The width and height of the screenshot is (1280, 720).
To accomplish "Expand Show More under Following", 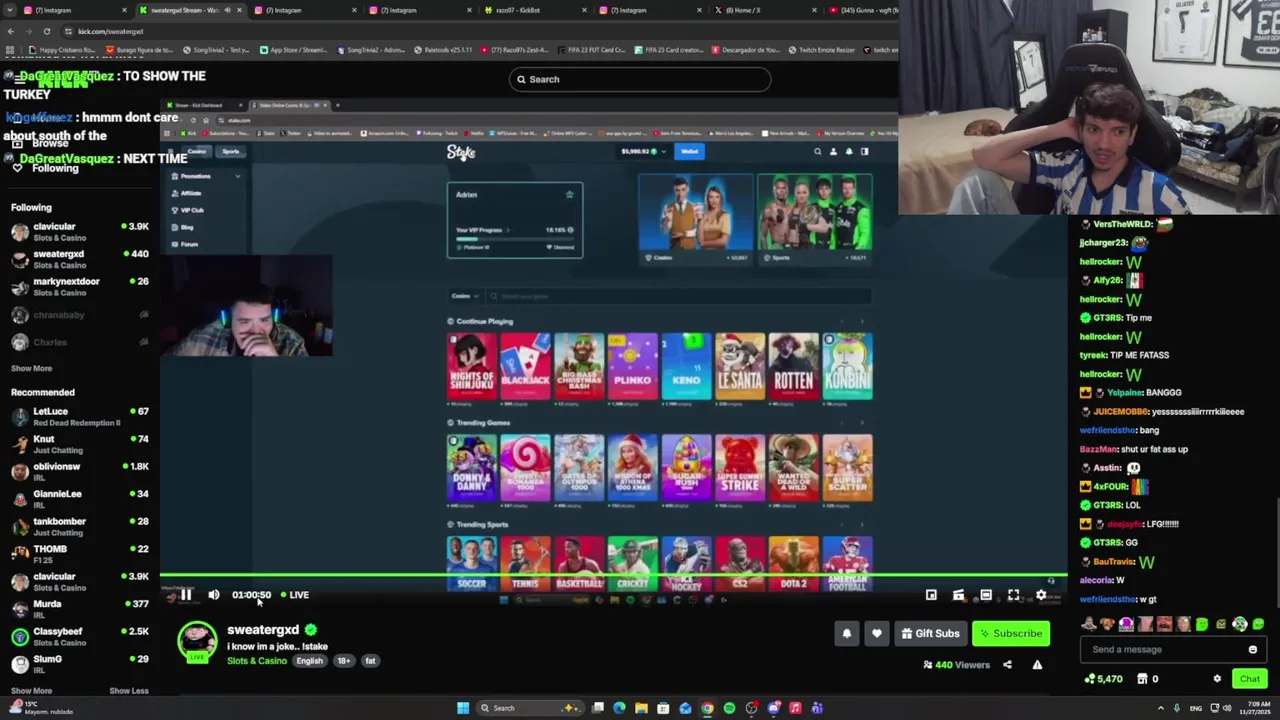I will [x=31, y=368].
